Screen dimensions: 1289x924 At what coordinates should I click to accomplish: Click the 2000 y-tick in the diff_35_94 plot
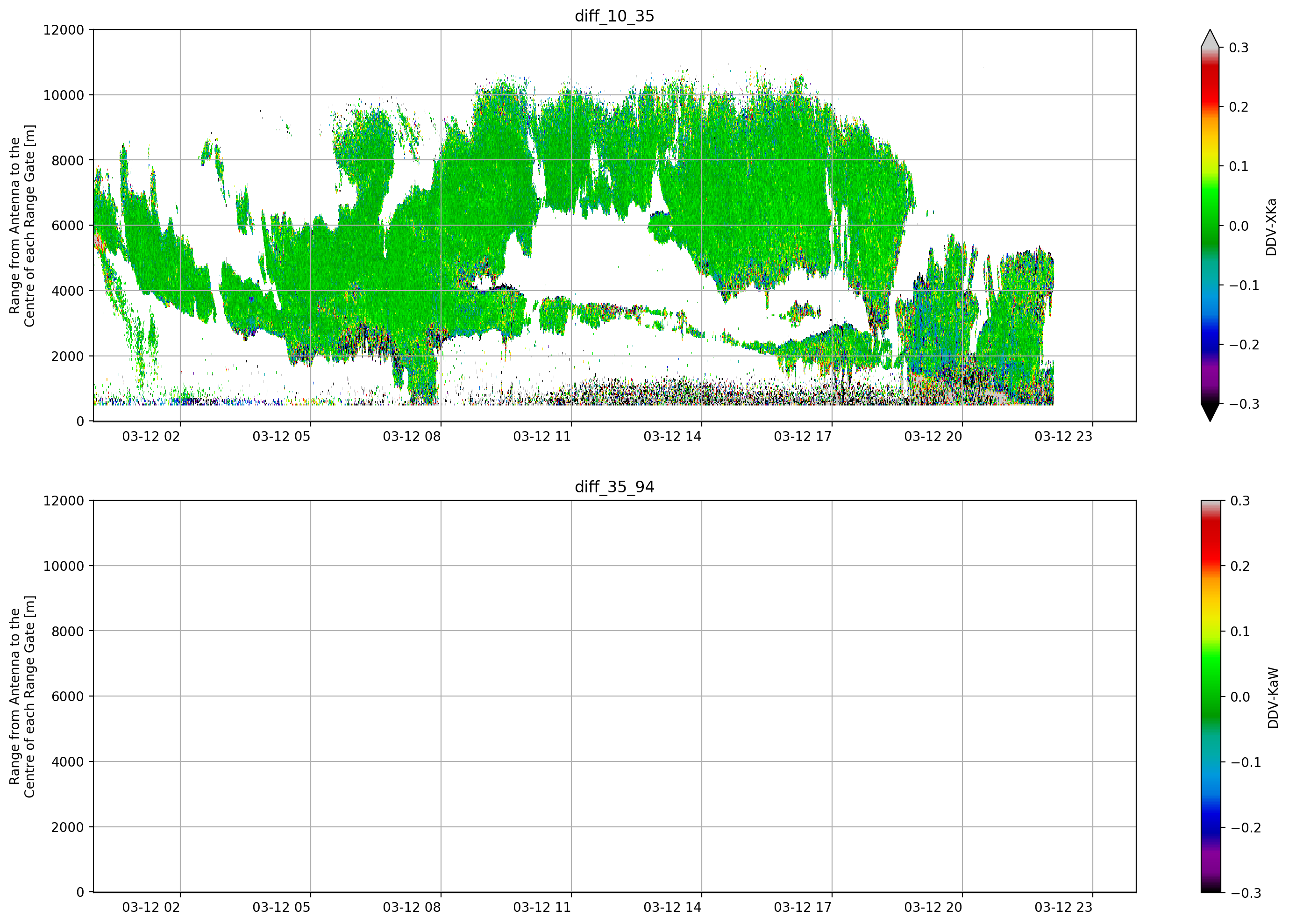point(67,827)
